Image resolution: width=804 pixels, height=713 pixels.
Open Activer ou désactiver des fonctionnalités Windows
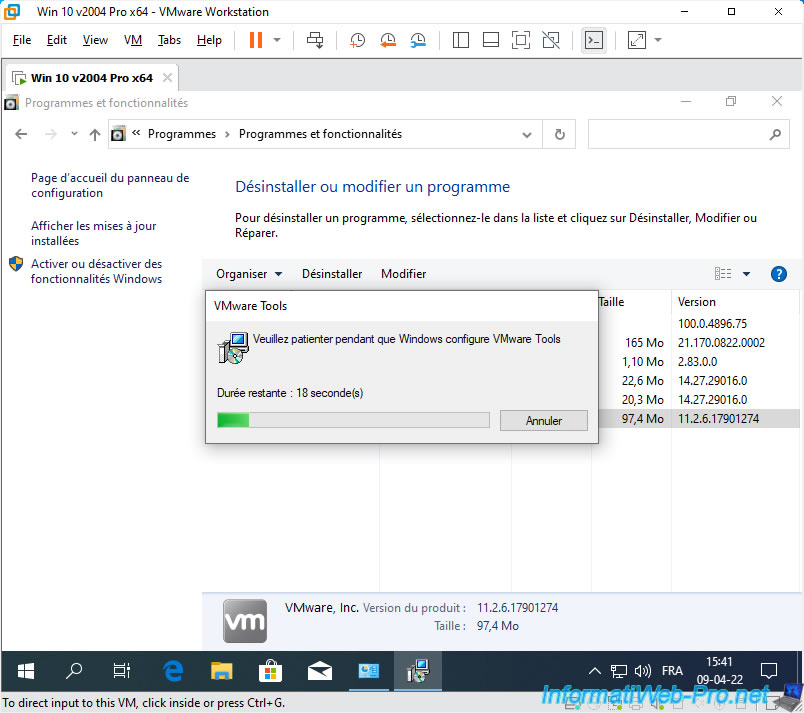point(96,271)
